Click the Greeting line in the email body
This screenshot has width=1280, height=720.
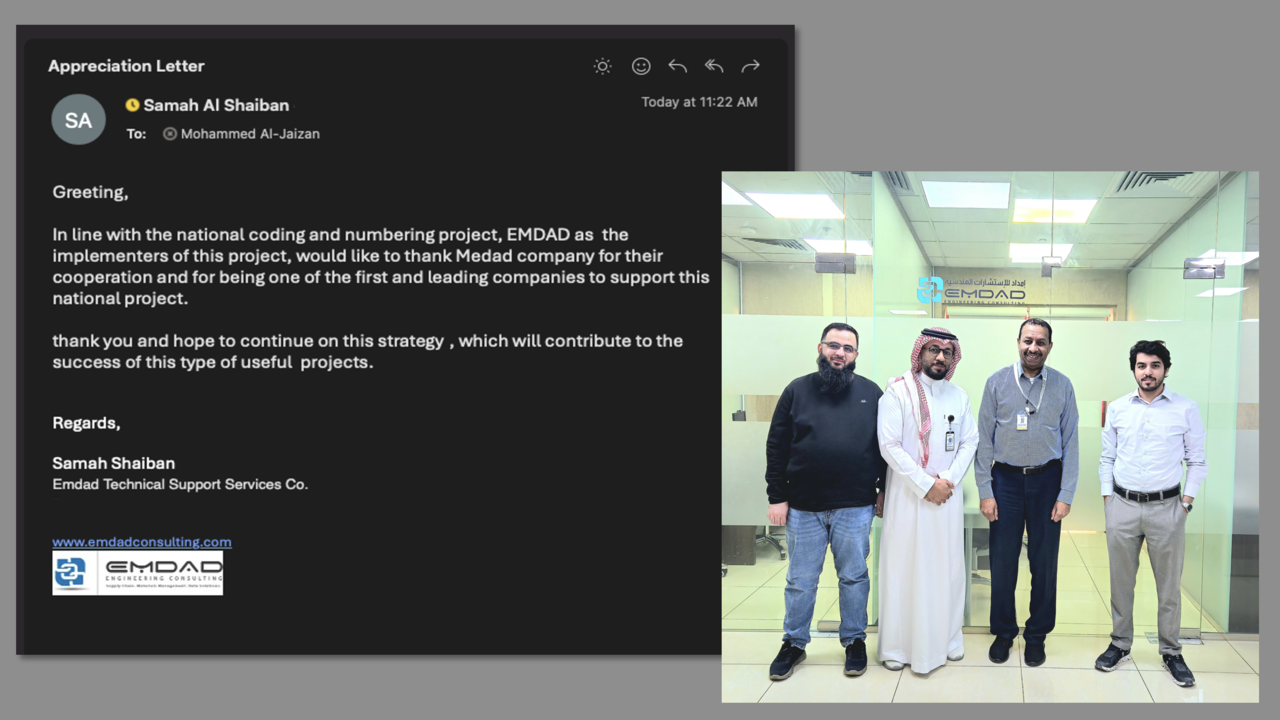click(x=90, y=192)
